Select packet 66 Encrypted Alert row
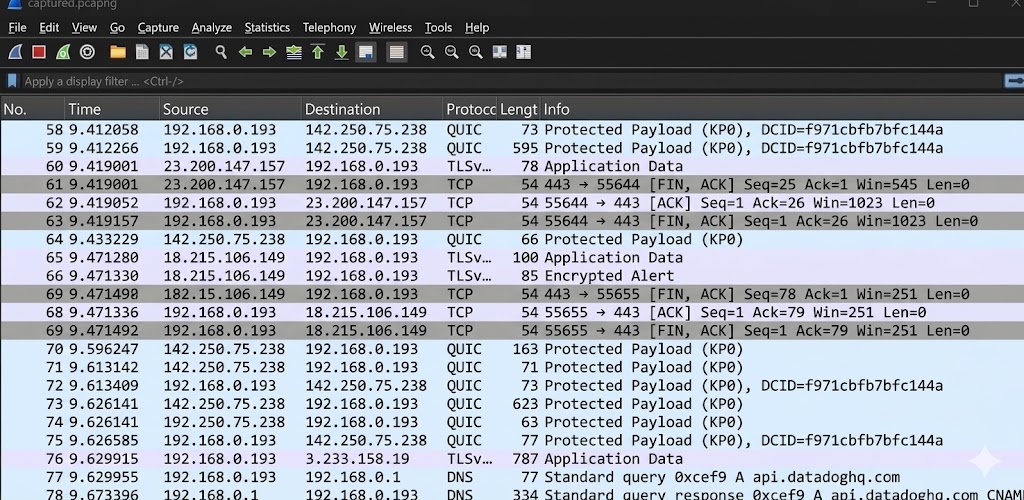1024x500 pixels. [x=512, y=275]
